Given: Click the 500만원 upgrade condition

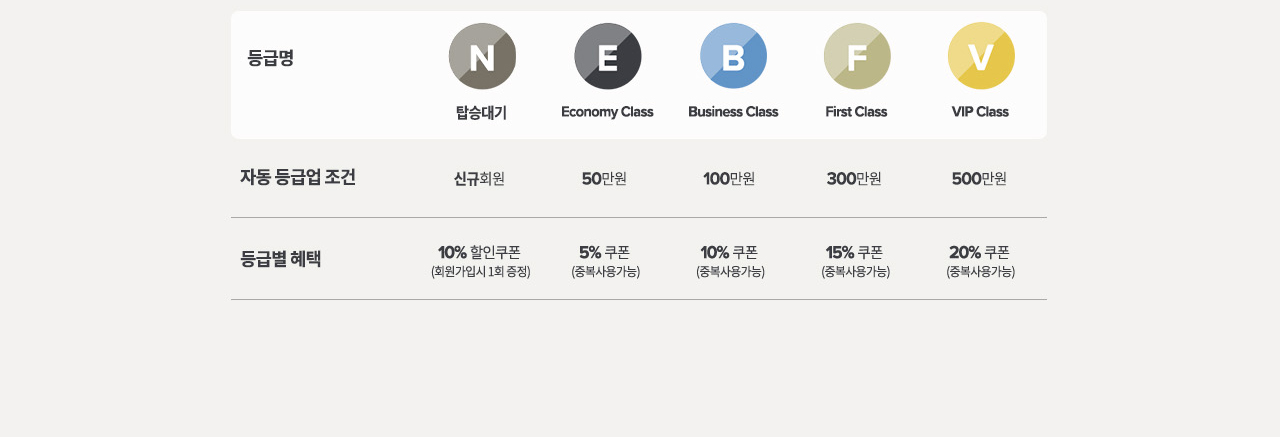Looking at the screenshot, I should point(979,179).
